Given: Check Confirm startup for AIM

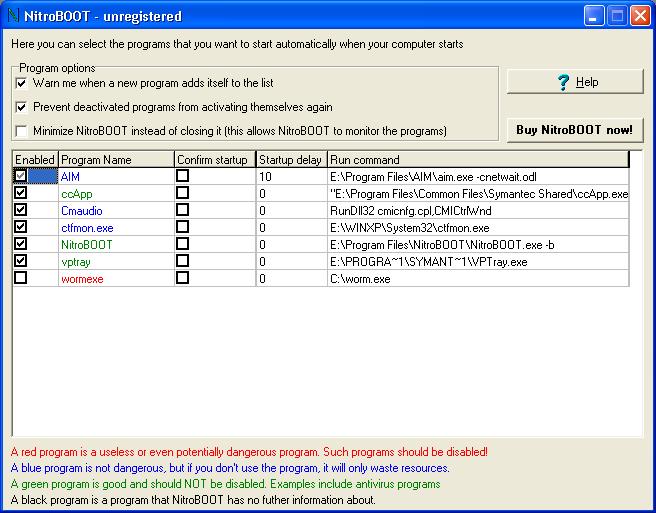Looking at the screenshot, I should click(182, 176).
